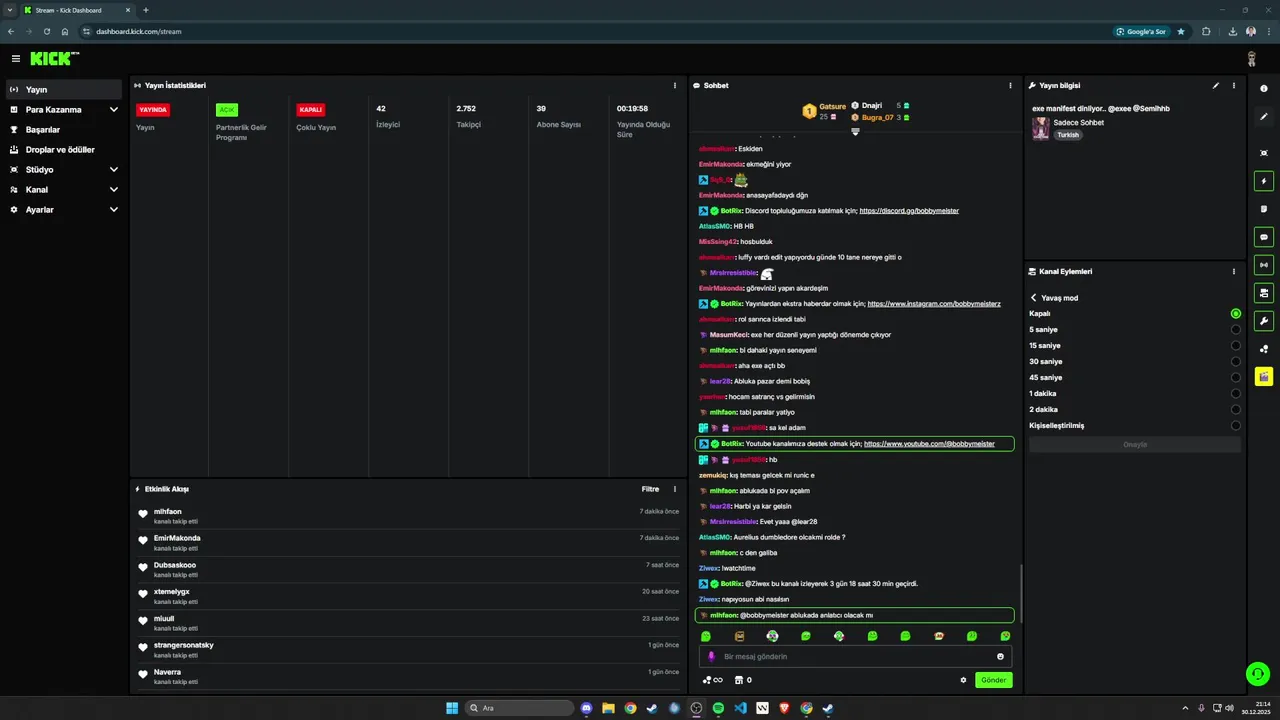This screenshot has width=1280, height=720.
Task: Open Yayın bilgisi panel three-dot menu
Action: tap(1234, 86)
